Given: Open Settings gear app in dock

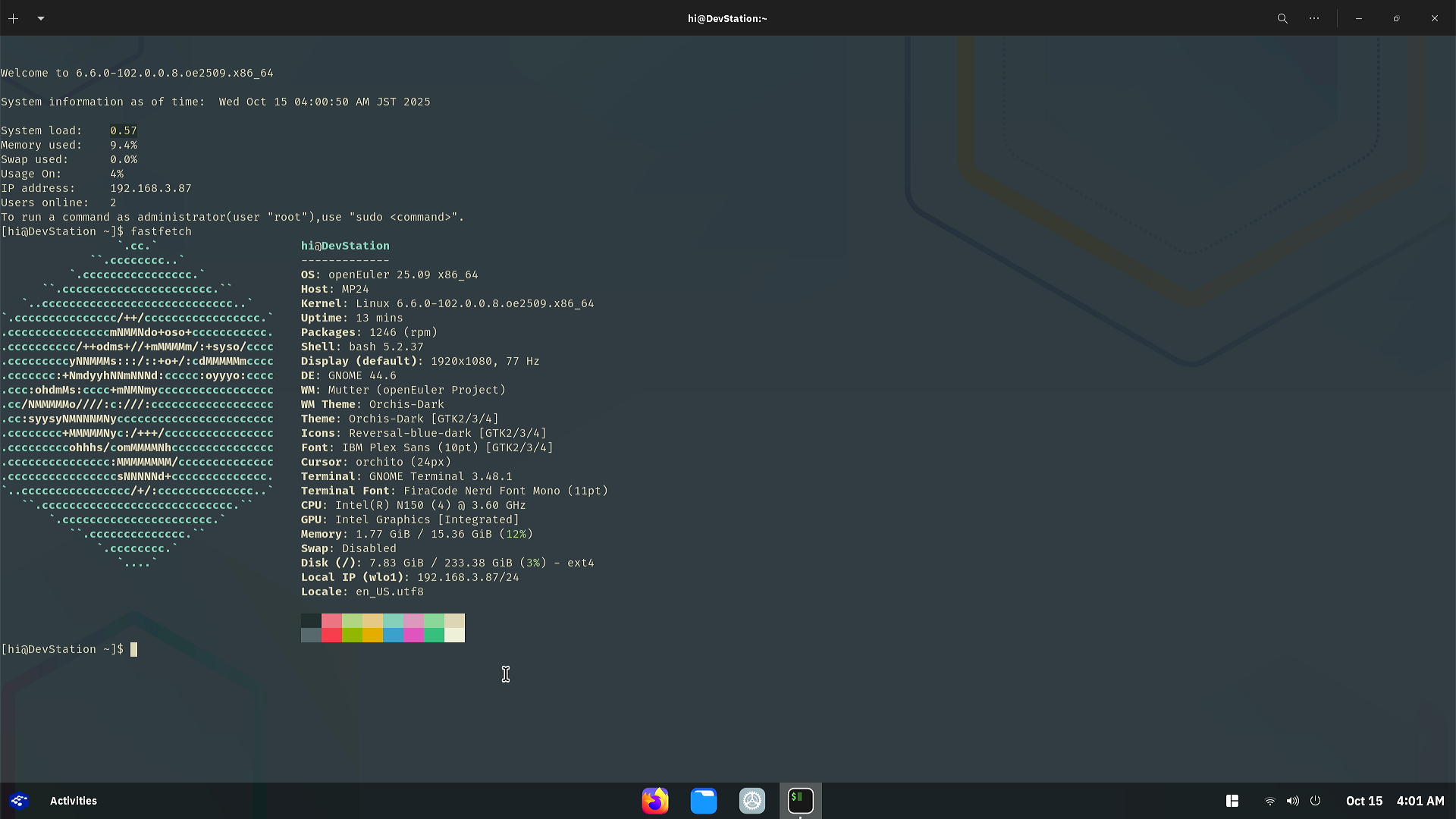Looking at the screenshot, I should (x=752, y=801).
